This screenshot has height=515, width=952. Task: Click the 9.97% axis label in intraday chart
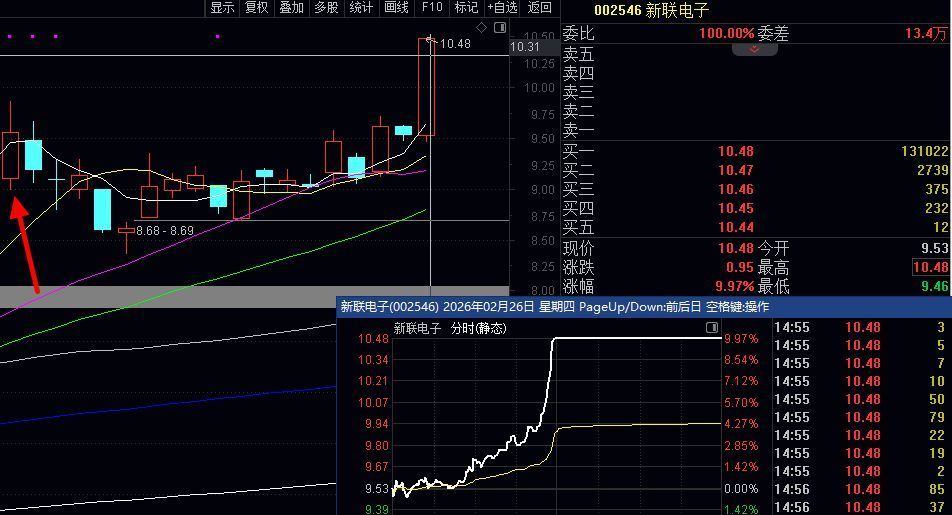pos(741,339)
